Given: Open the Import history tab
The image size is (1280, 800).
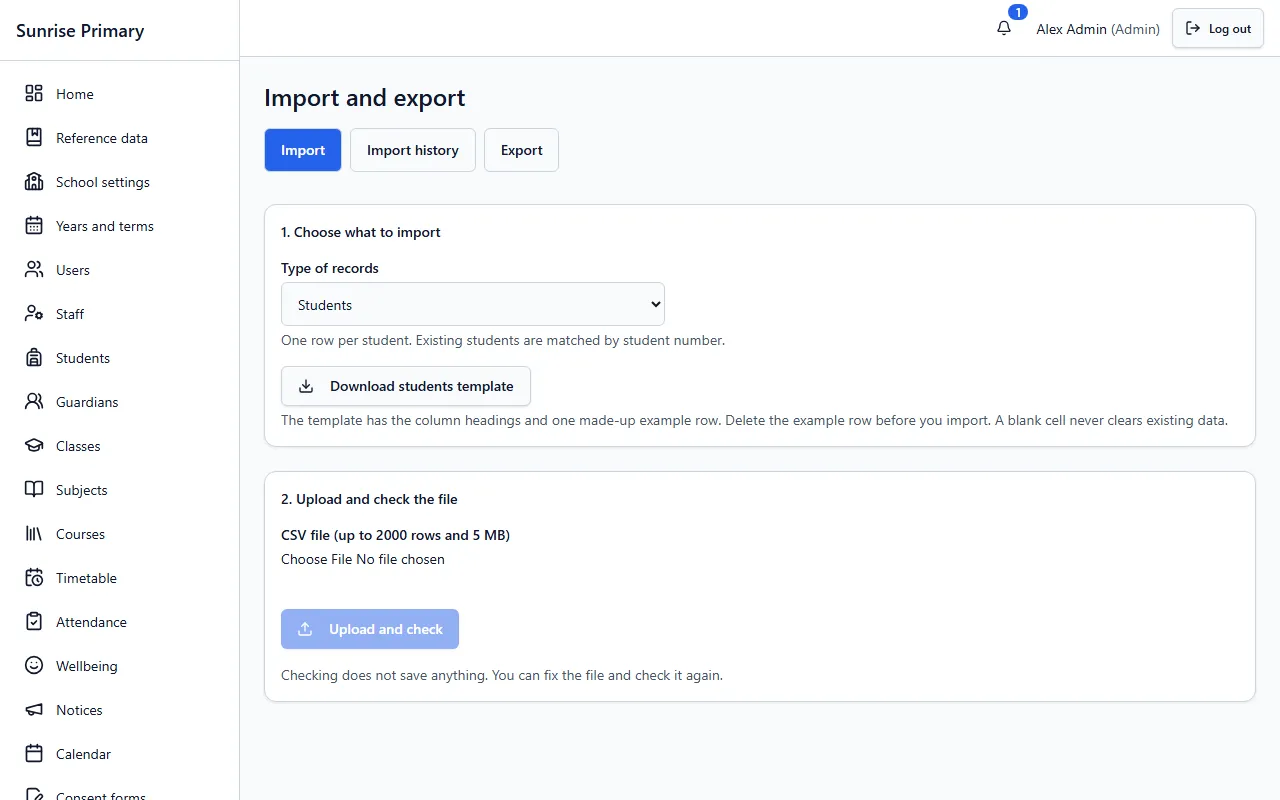Looking at the screenshot, I should click(413, 150).
